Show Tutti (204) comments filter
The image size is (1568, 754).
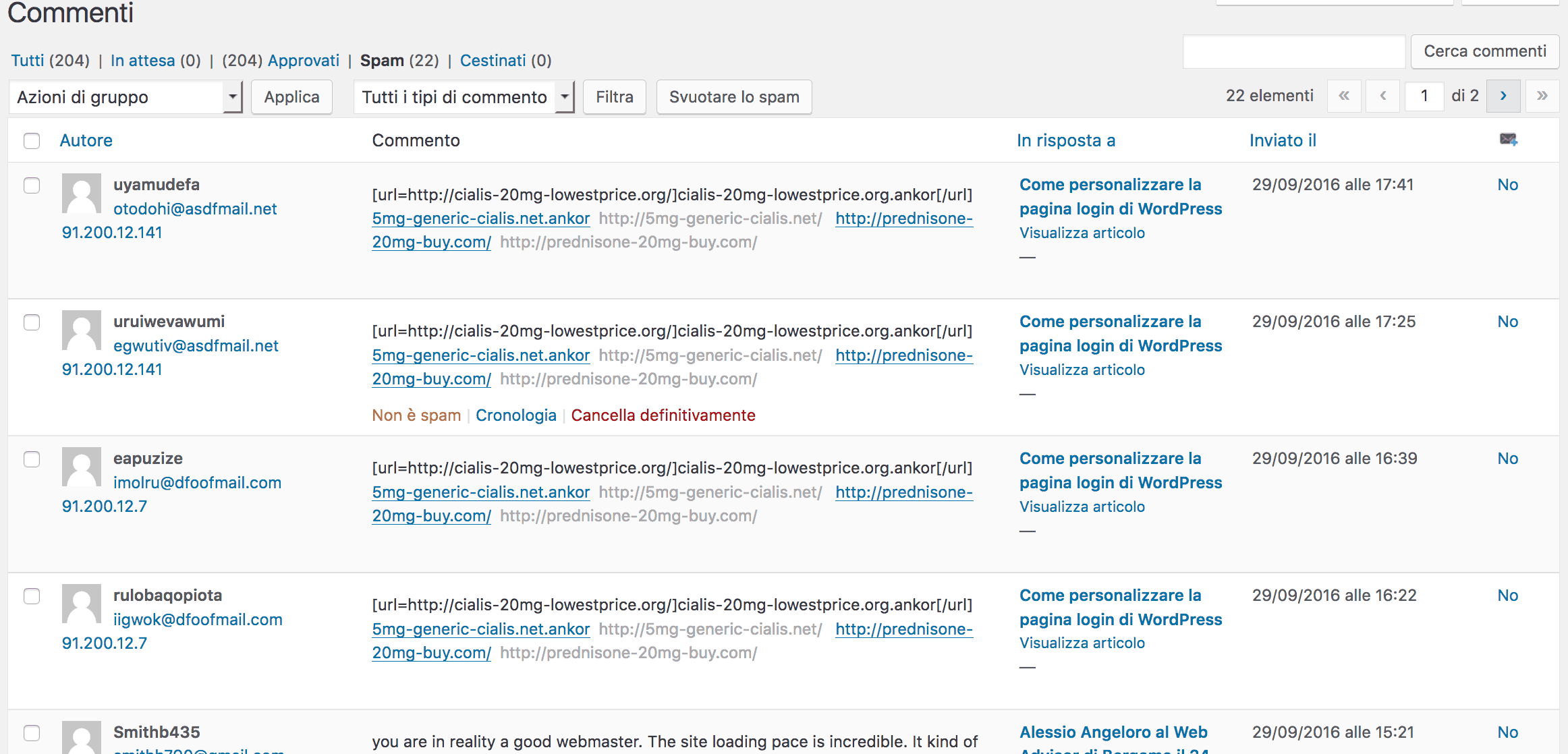[x=51, y=61]
